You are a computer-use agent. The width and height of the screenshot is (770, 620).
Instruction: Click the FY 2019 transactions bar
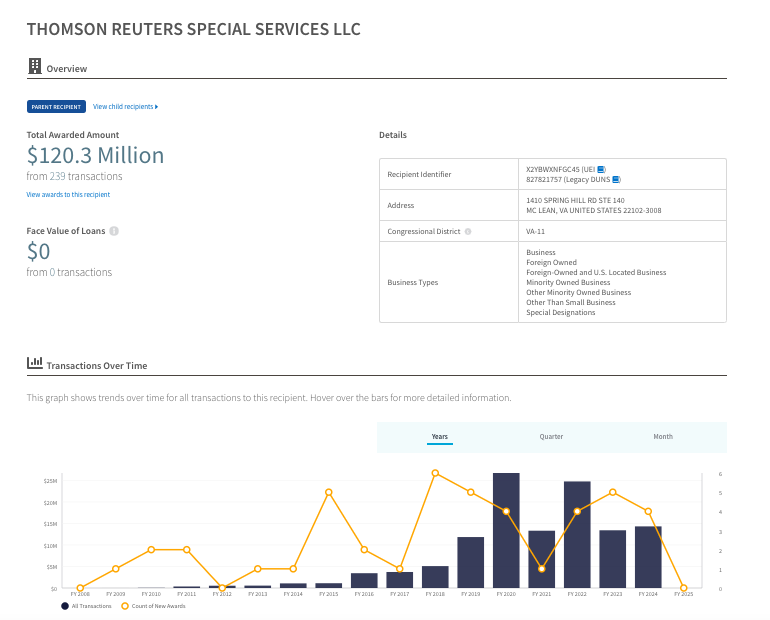pyautogui.click(x=471, y=562)
